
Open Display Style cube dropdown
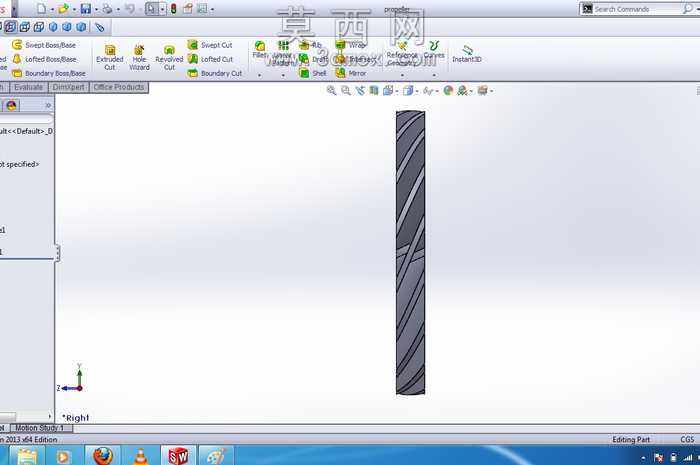(x=409, y=91)
